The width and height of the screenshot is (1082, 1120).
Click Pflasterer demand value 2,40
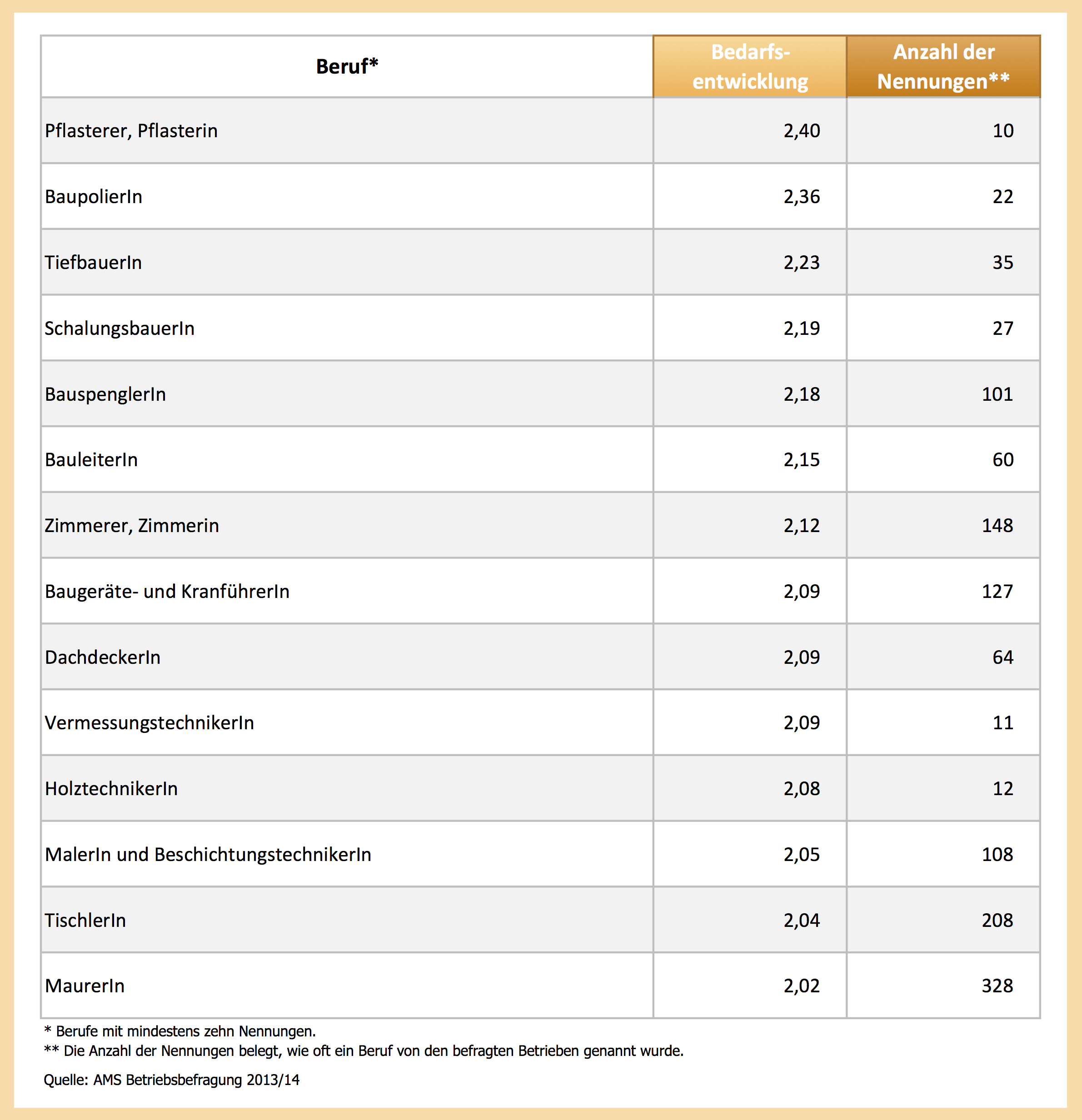pyautogui.click(x=801, y=131)
